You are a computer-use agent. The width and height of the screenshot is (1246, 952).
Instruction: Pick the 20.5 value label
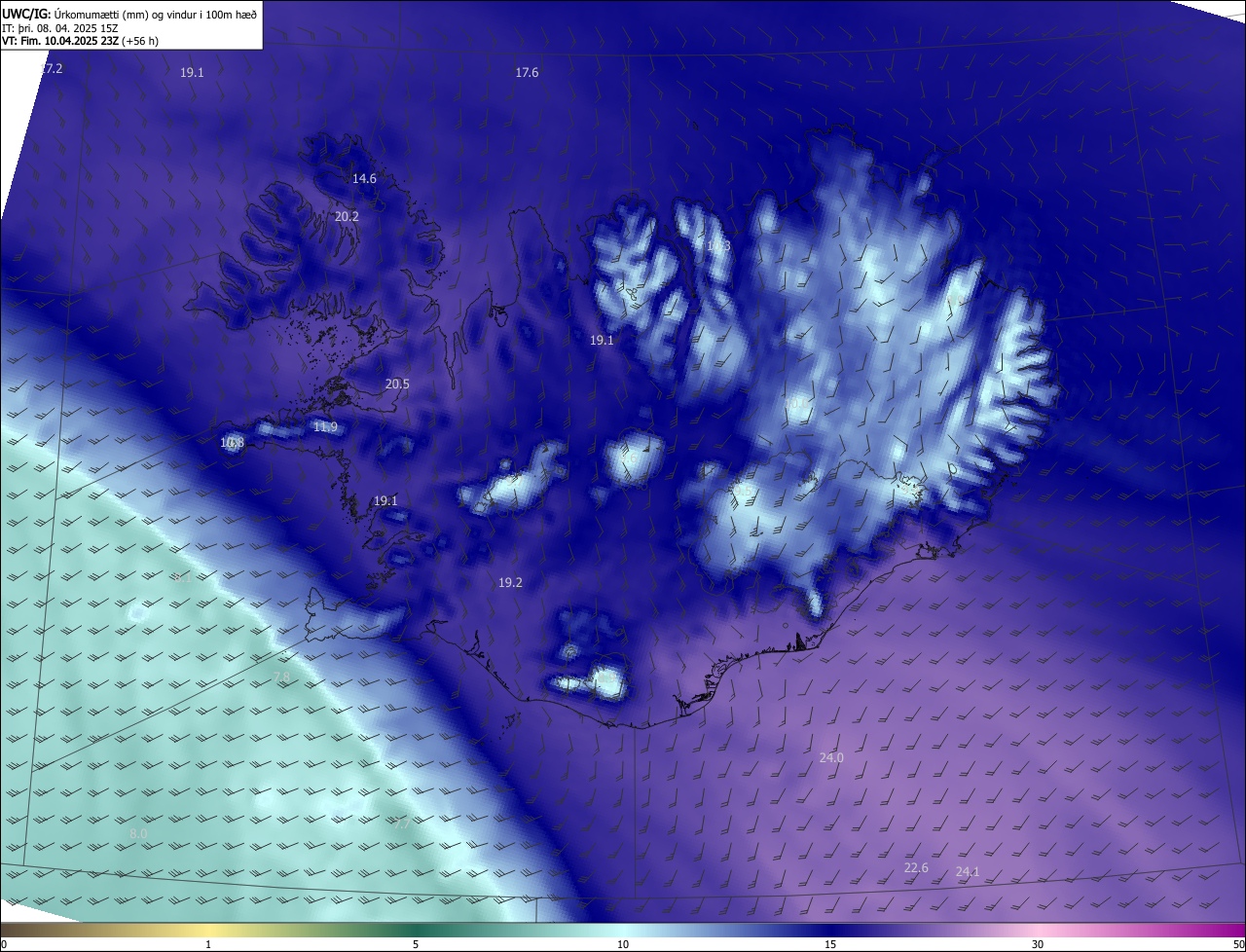click(x=397, y=384)
